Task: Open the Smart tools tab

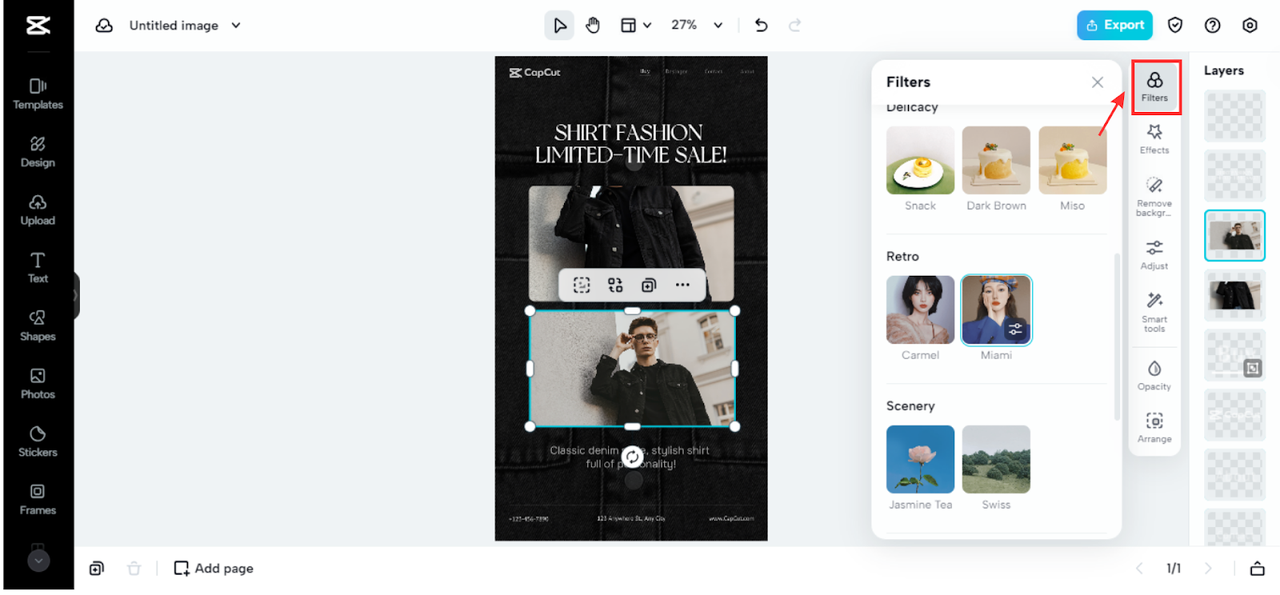Action: click(x=1154, y=313)
